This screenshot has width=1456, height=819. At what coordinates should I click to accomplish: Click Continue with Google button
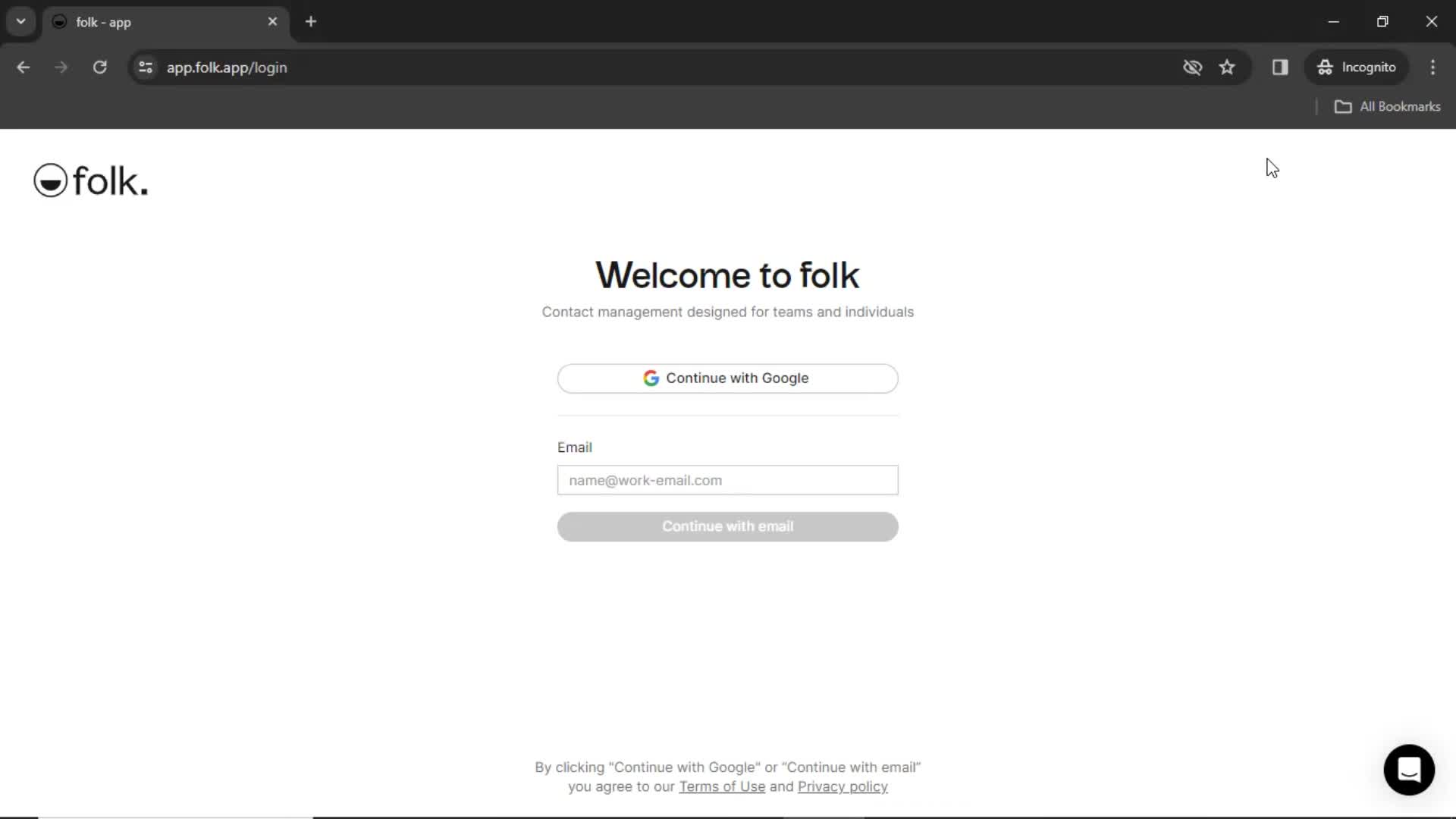728,378
